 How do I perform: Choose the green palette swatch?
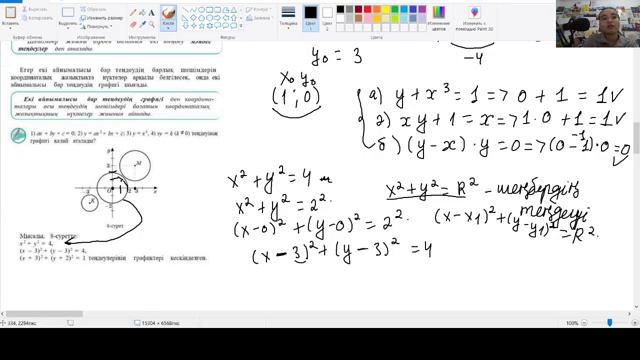coord(395,9)
